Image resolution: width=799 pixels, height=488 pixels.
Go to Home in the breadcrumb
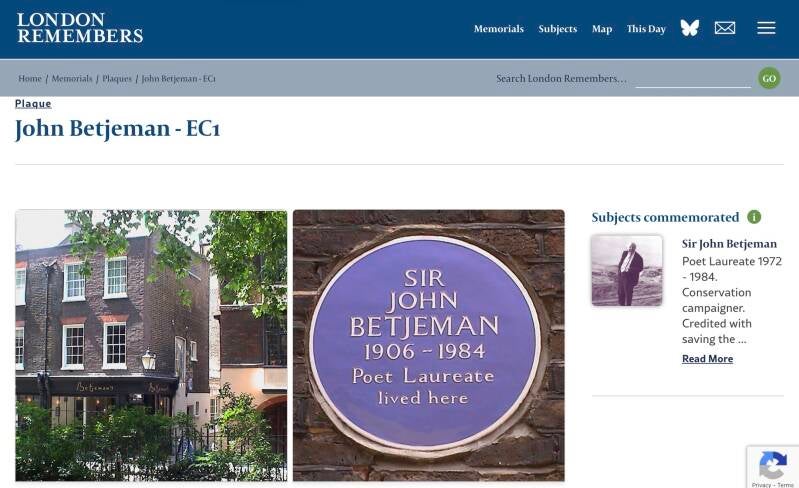(30, 78)
